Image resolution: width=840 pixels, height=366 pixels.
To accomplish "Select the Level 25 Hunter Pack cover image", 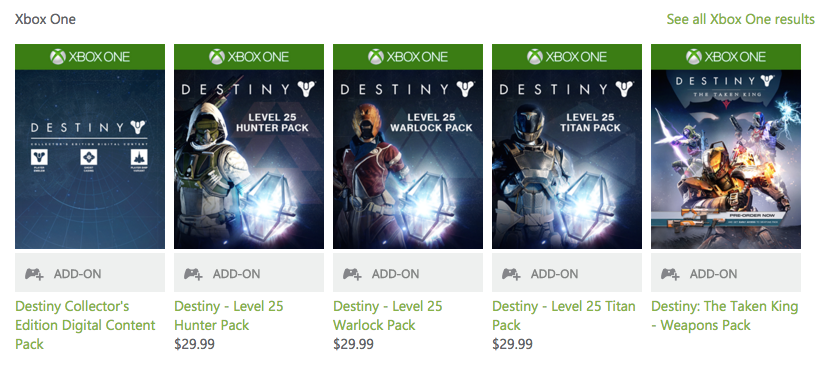I will [x=249, y=159].
